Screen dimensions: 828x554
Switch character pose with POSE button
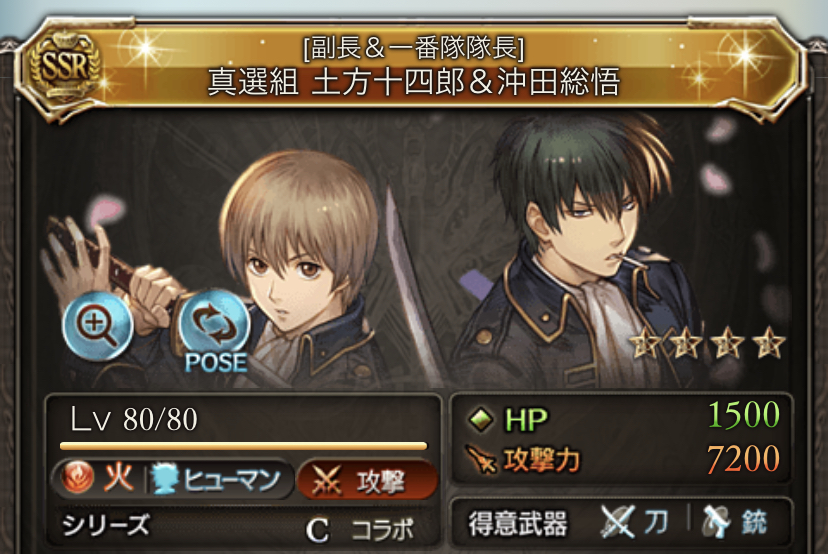pos(214,332)
